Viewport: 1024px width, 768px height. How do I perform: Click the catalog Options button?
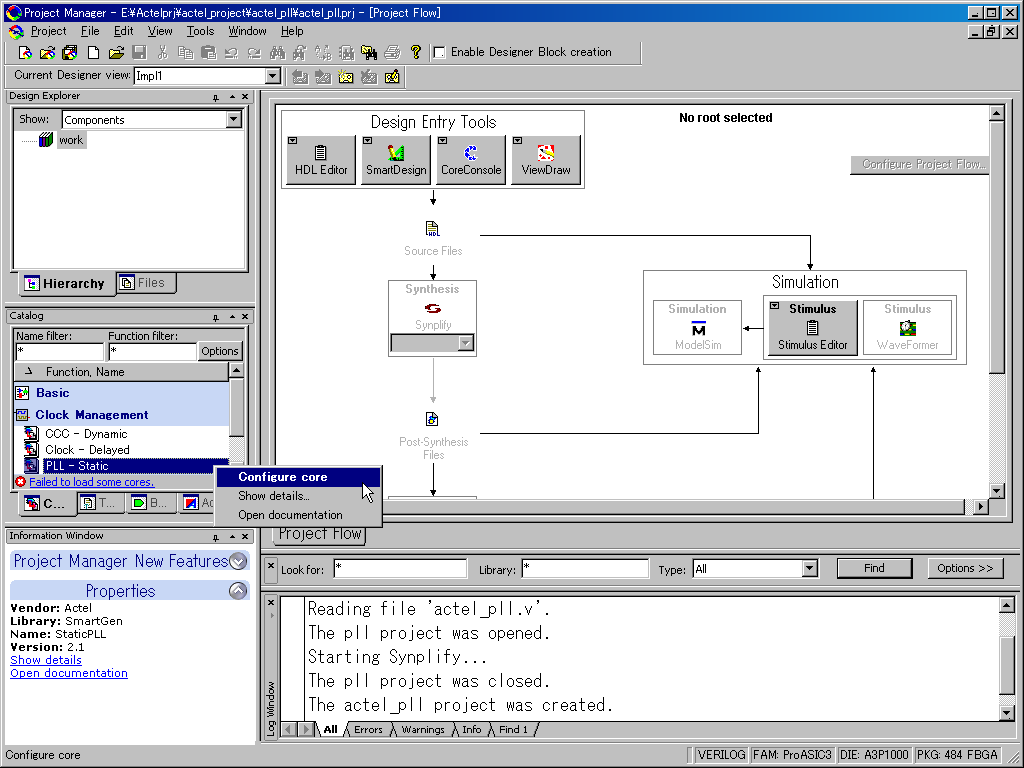pos(219,351)
